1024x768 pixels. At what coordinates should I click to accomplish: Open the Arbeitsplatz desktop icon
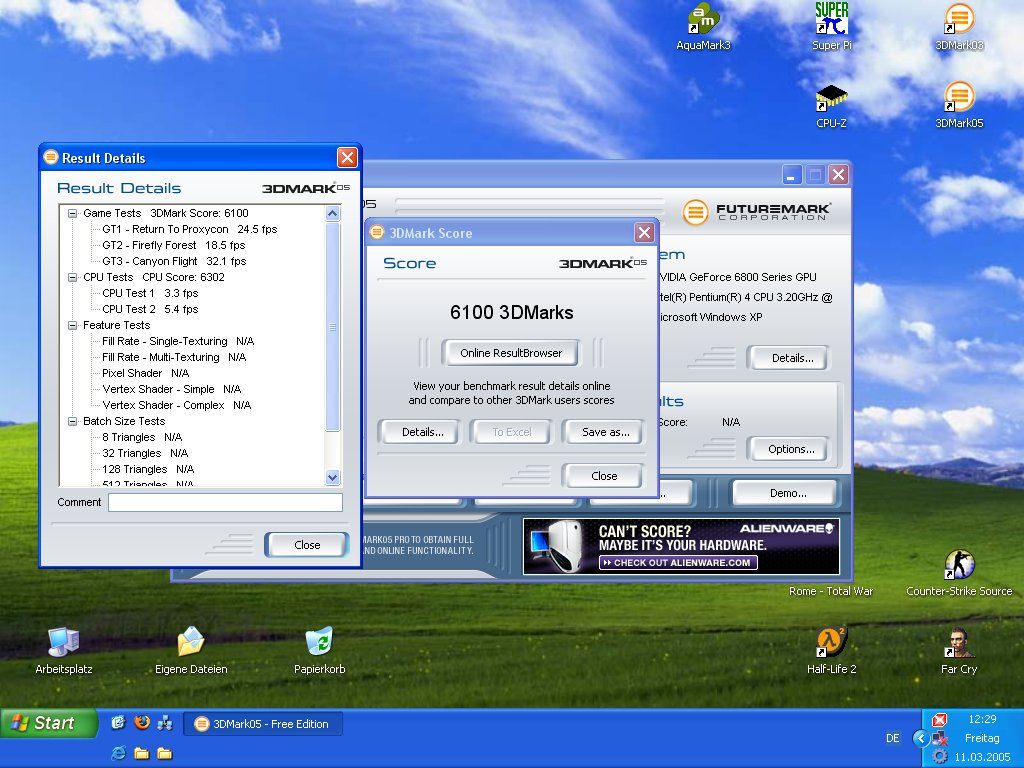point(63,650)
